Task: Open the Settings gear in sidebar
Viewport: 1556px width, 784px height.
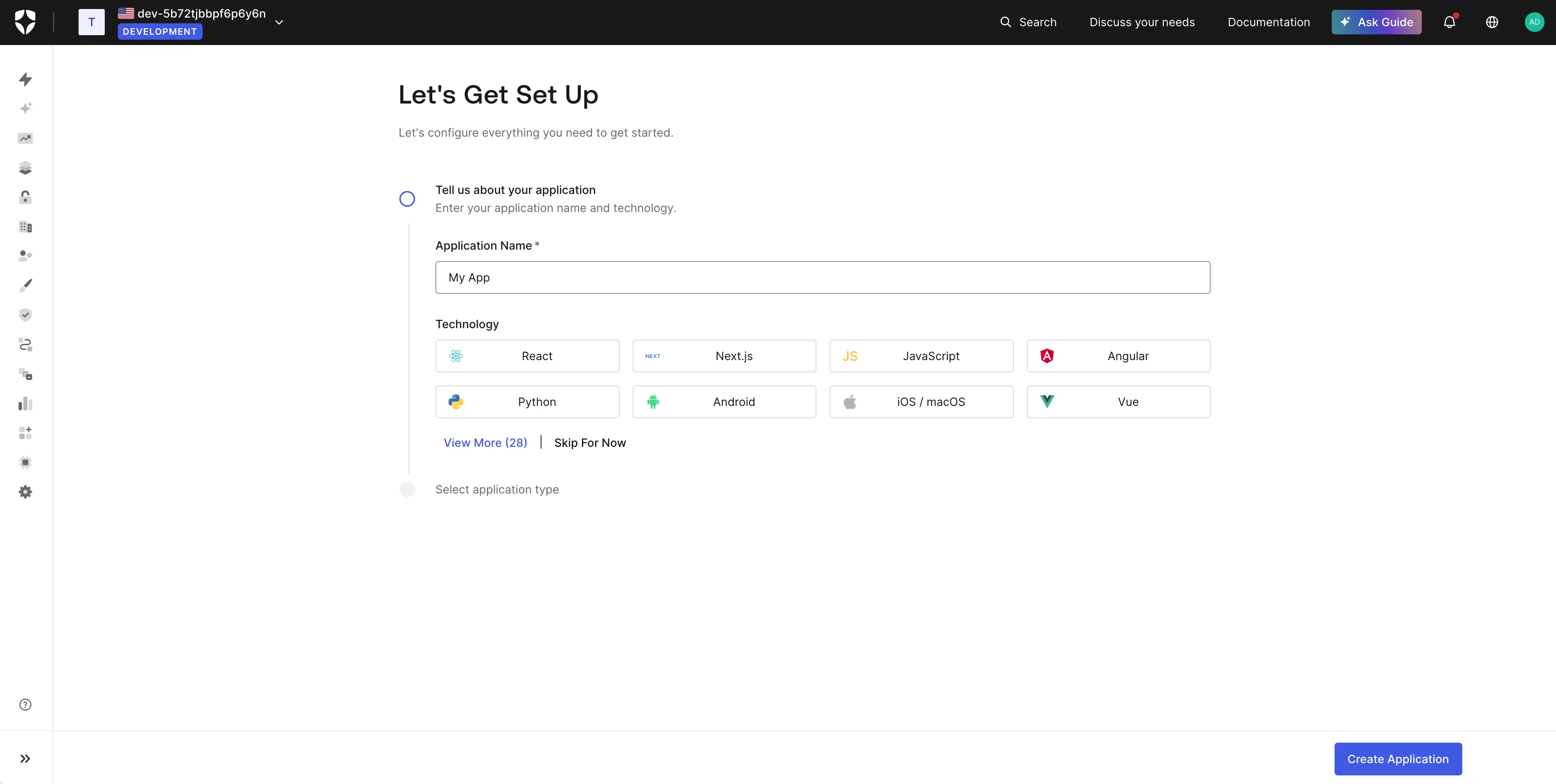Action: coord(25,492)
